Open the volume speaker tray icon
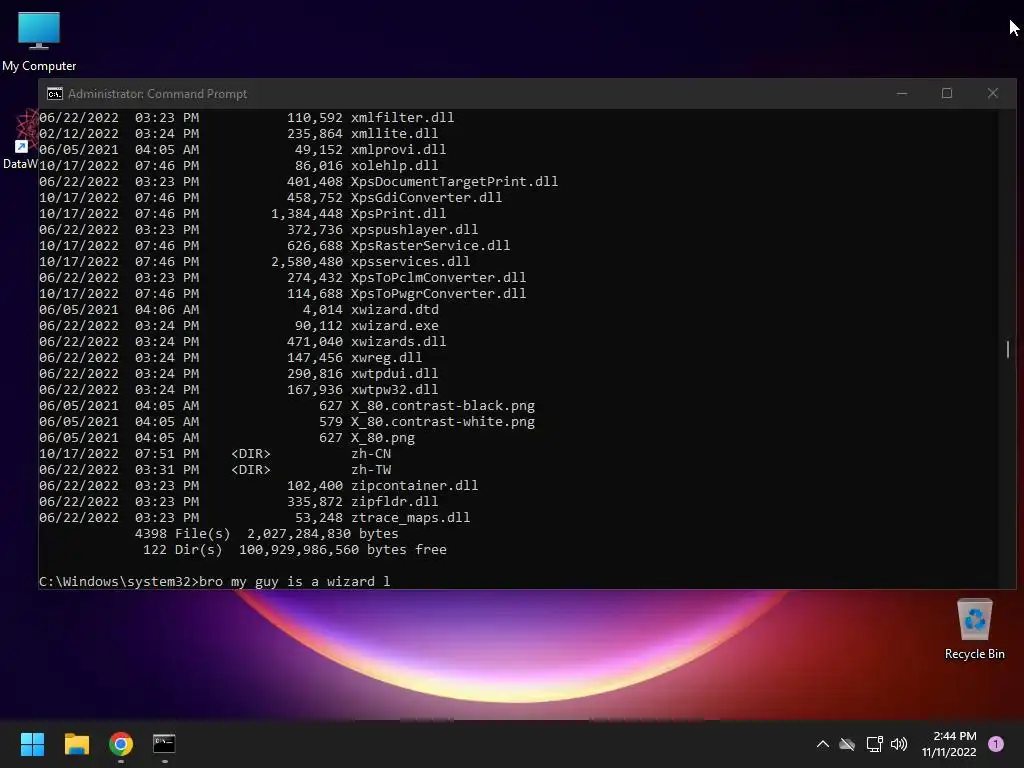 click(x=899, y=744)
